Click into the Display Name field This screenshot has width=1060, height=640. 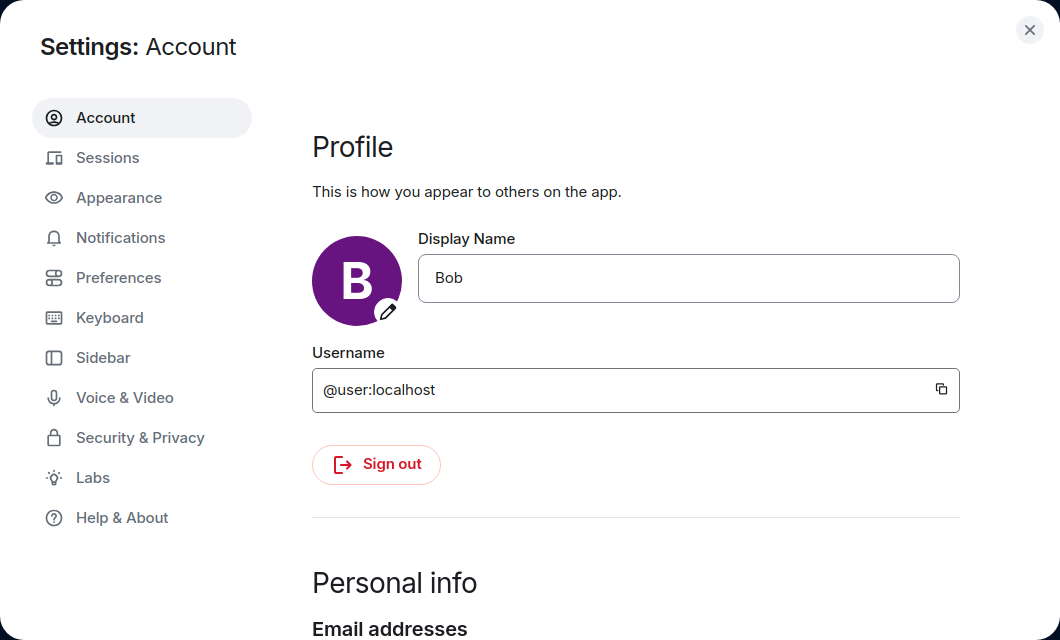[688, 278]
